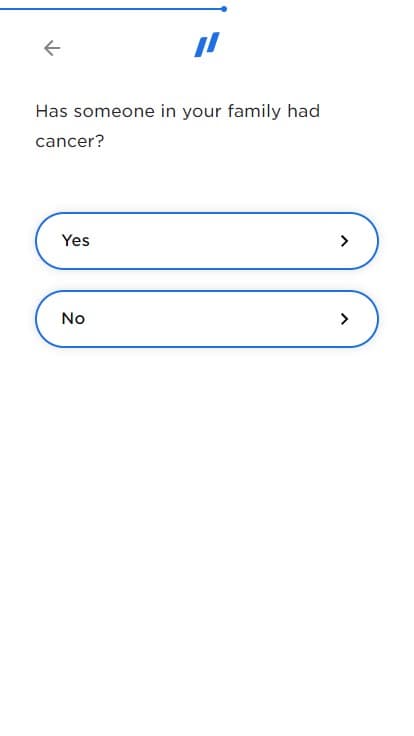Click the blue double-slash logo
The height and width of the screenshot is (736, 414).
[207, 45]
